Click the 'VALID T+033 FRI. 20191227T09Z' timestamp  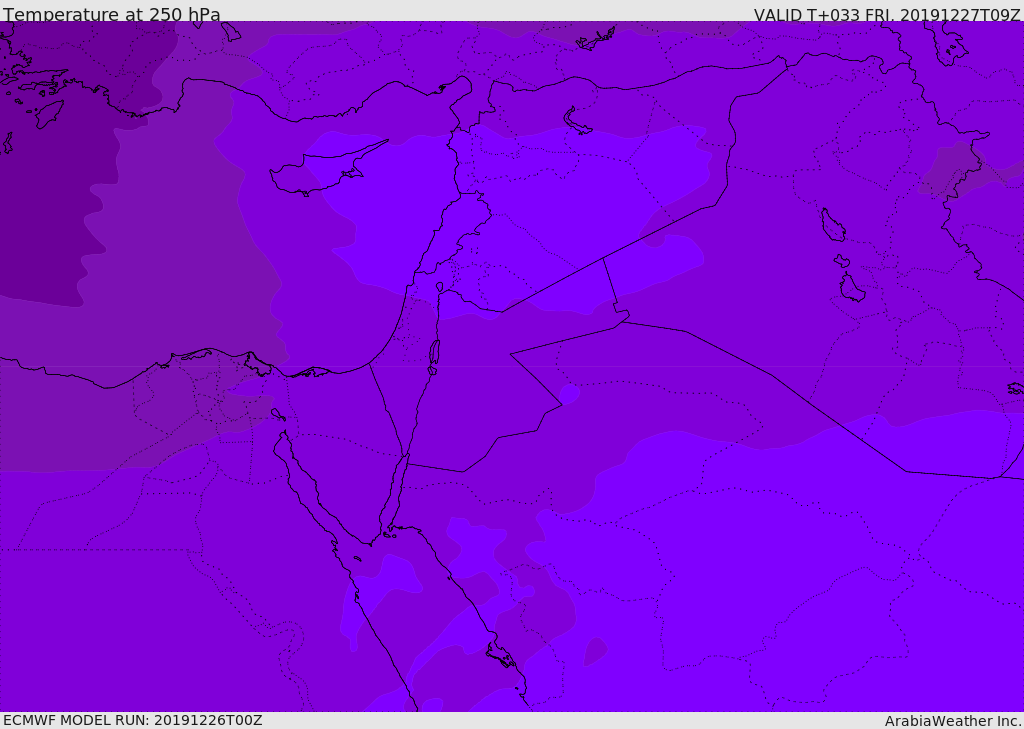[x=887, y=15]
